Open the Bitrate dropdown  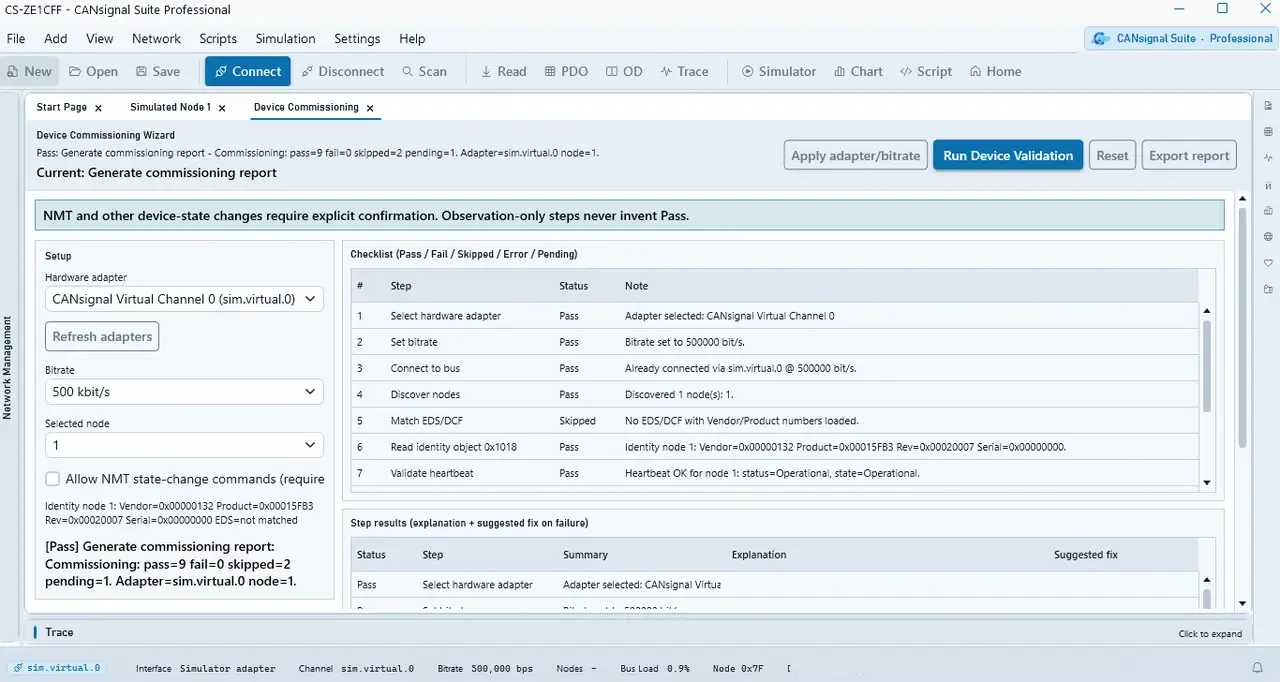pos(184,392)
